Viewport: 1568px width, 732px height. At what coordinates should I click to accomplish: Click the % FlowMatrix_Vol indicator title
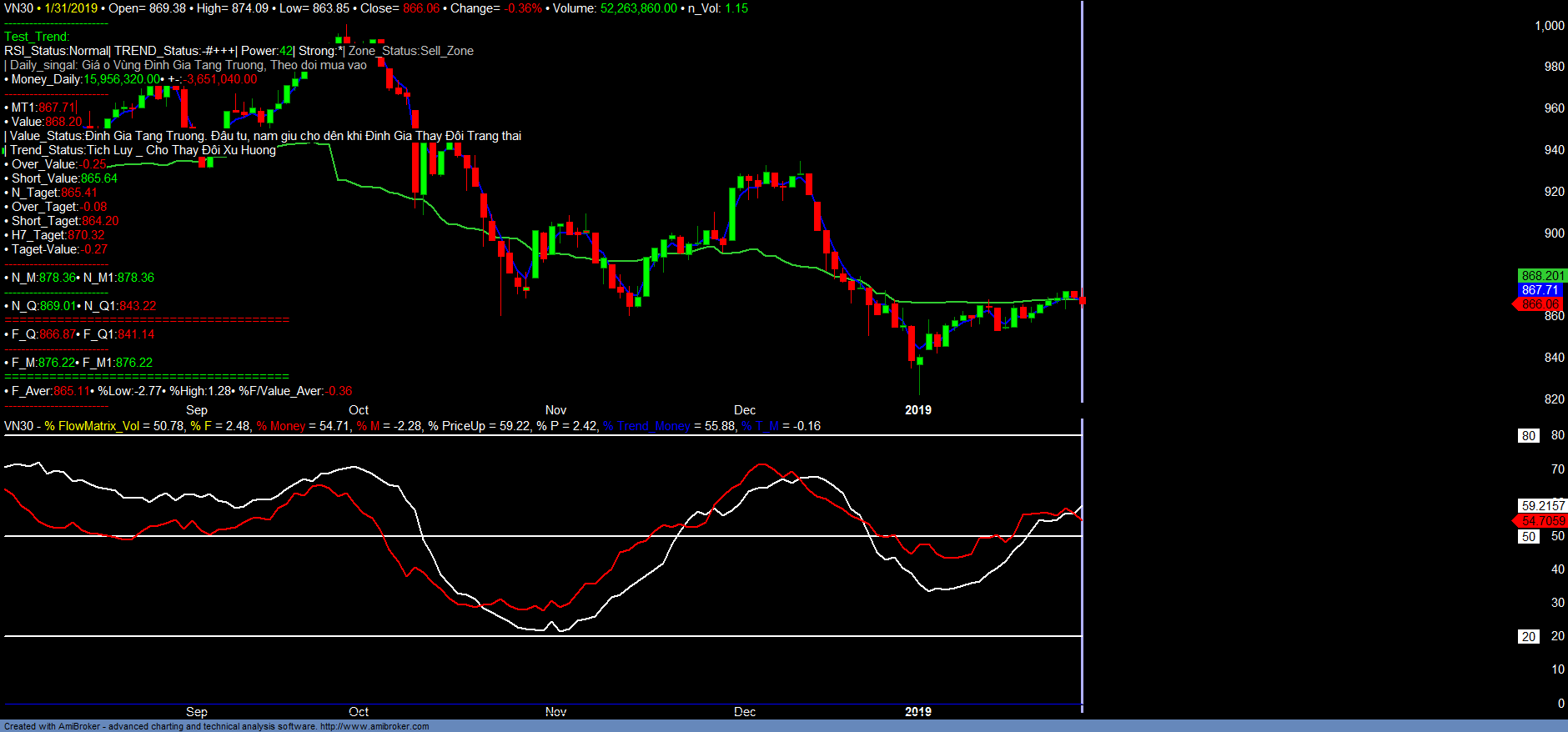tap(92, 426)
